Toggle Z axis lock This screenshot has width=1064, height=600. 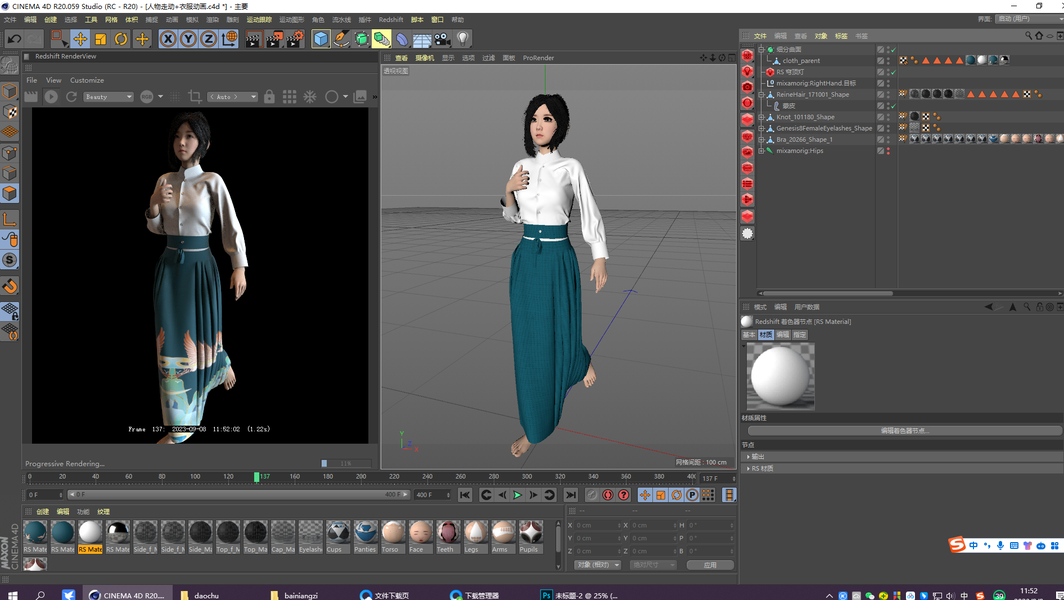pyautogui.click(x=208, y=39)
